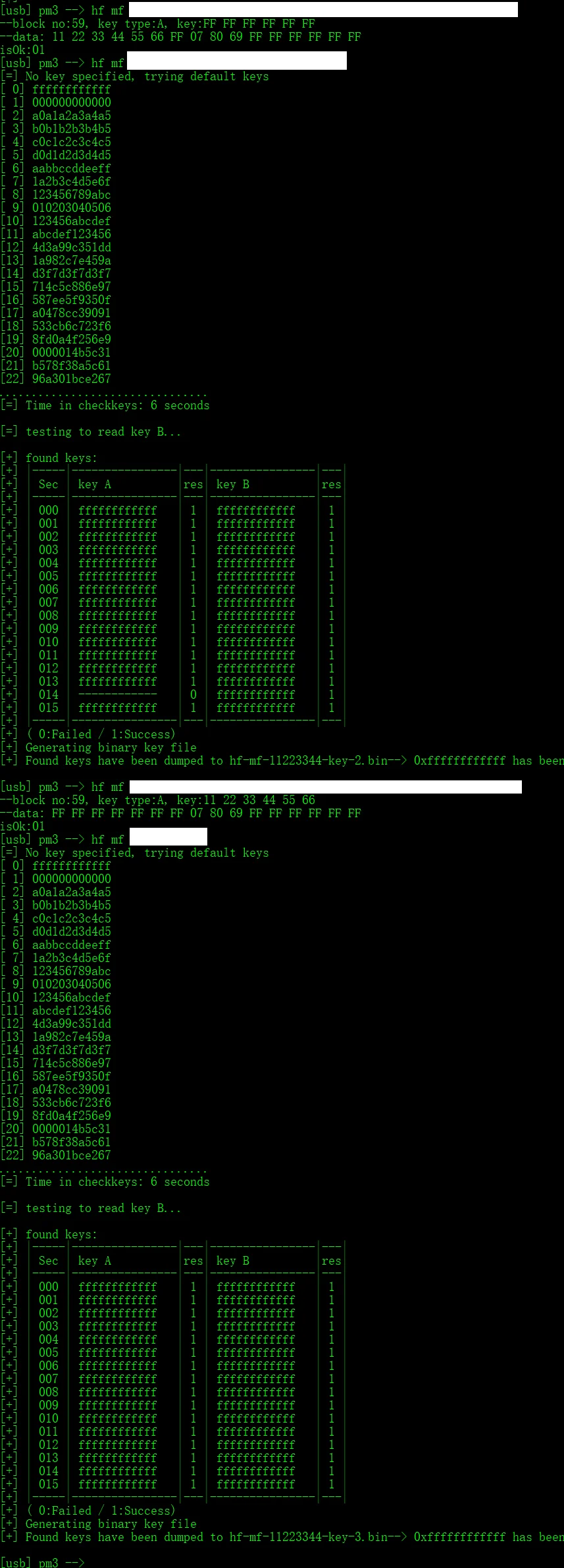Click first list default key a0a1a2a3a4a5
The height and width of the screenshot is (1568, 564).
pos(72,115)
